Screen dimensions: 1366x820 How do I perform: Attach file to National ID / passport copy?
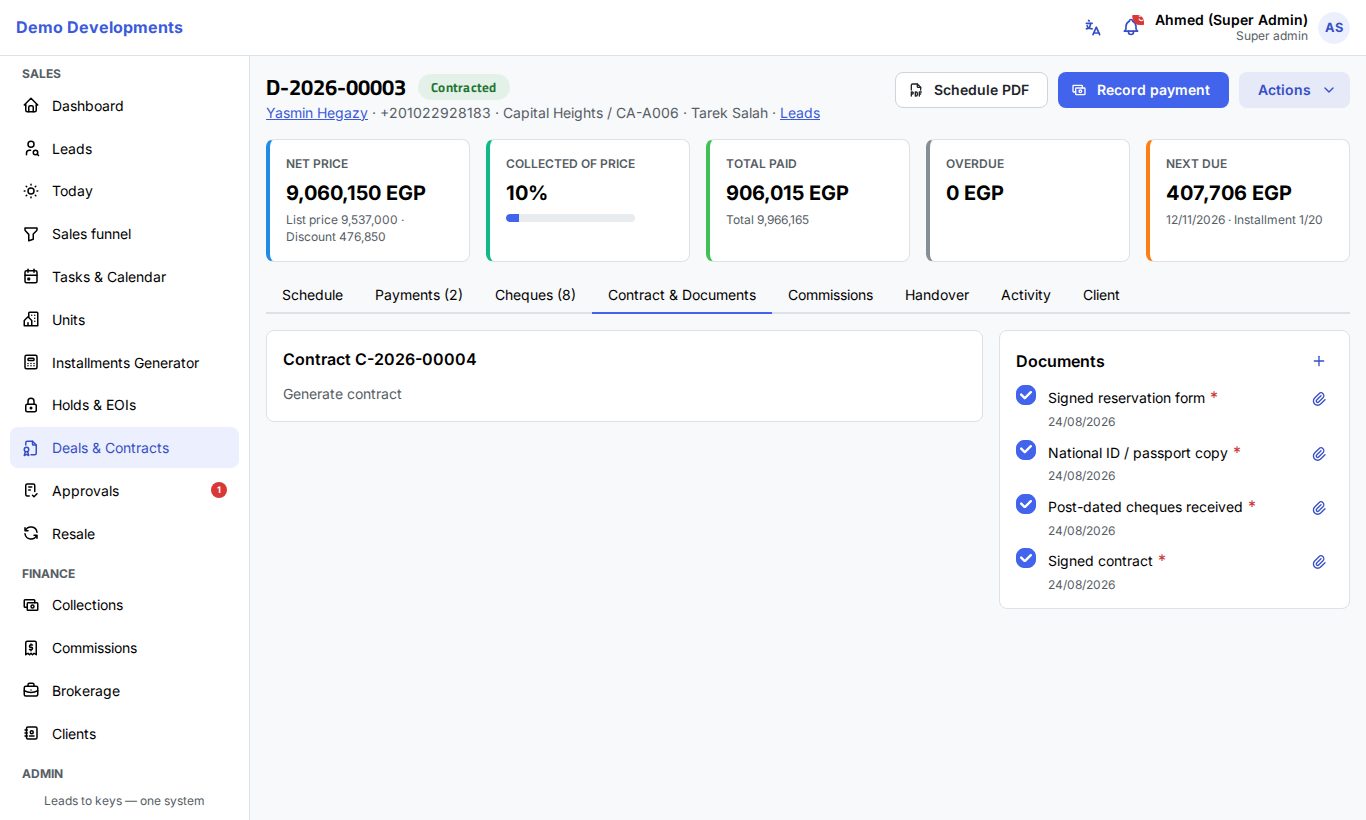(1319, 454)
